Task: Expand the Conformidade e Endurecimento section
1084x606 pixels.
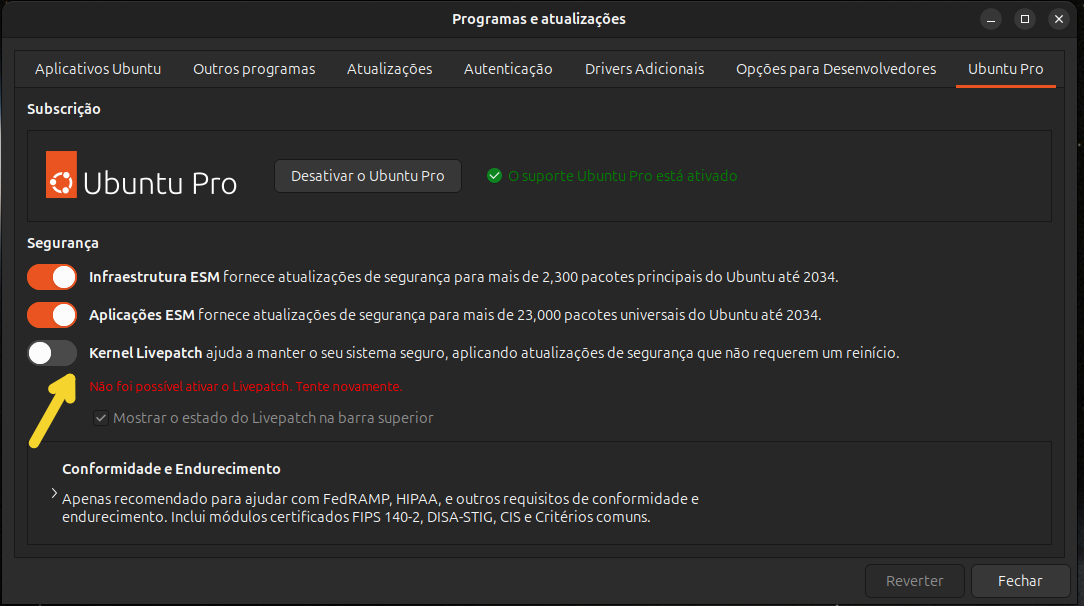Action: pyautogui.click(x=53, y=494)
